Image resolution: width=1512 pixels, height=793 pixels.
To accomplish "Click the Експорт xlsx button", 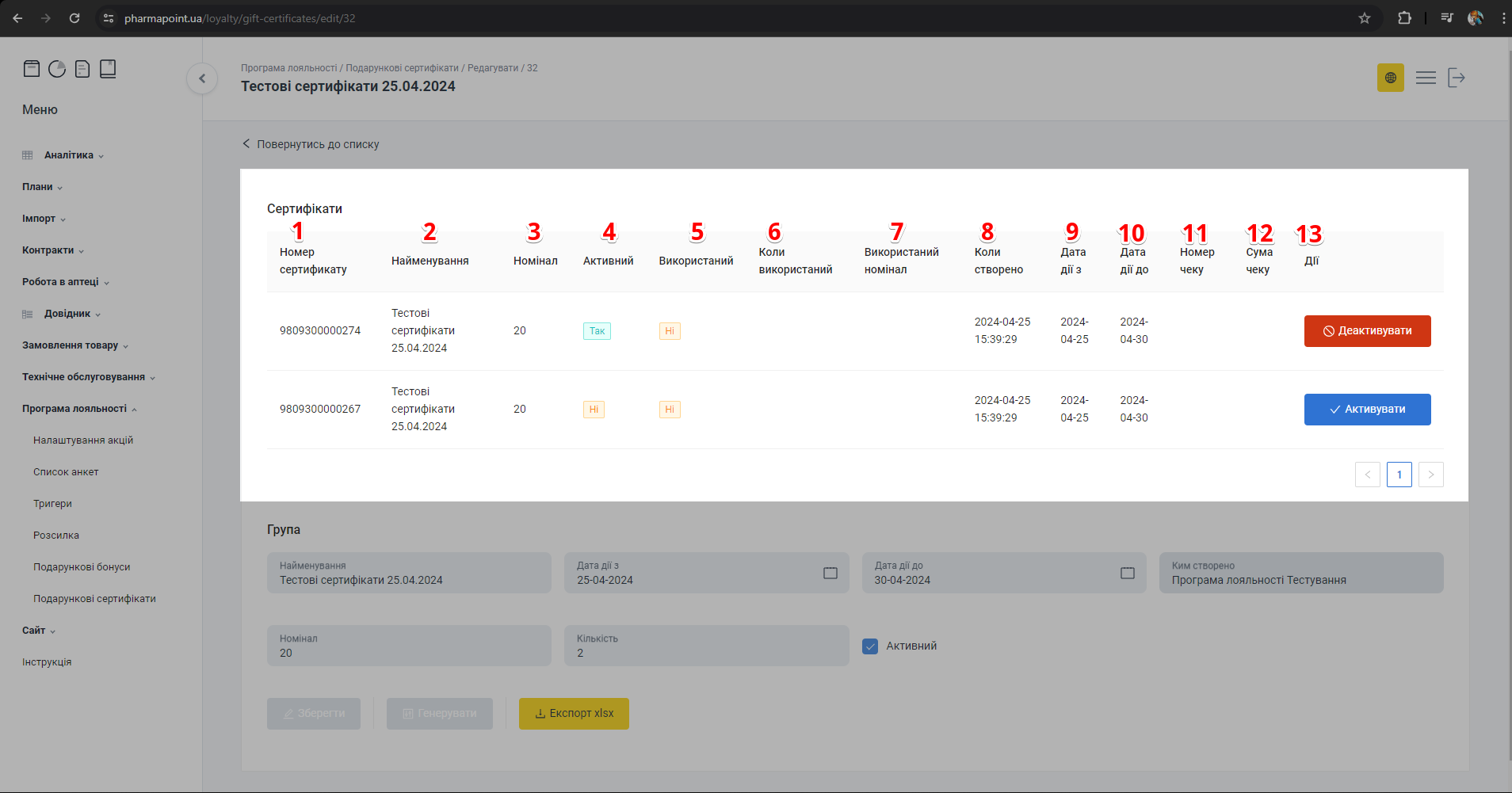I will pos(574,714).
